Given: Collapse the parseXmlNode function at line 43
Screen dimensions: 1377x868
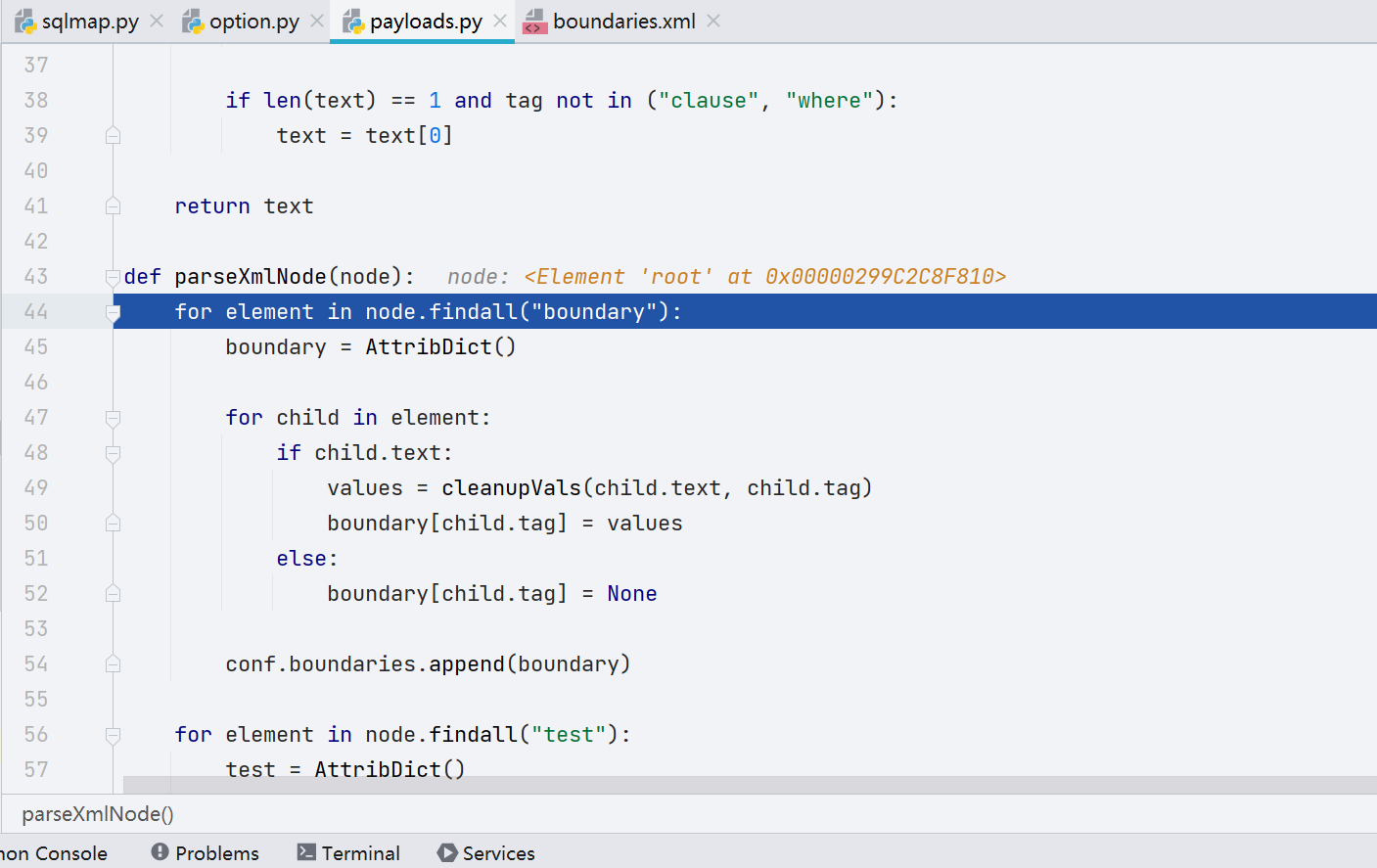Looking at the screenshot, I should [113, 277].
